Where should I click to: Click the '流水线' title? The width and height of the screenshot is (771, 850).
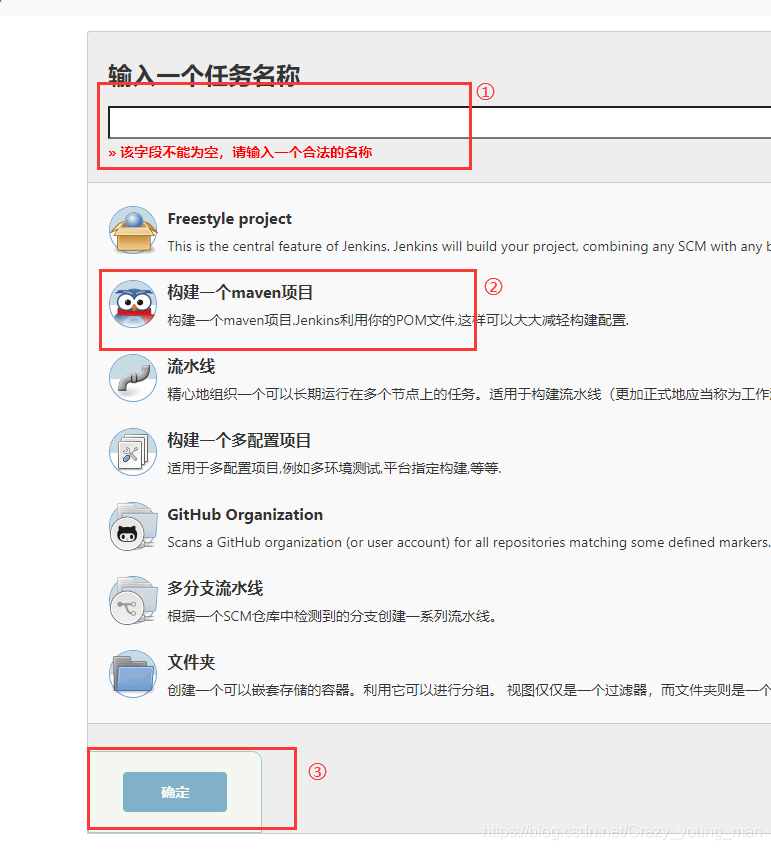[191, 366]
